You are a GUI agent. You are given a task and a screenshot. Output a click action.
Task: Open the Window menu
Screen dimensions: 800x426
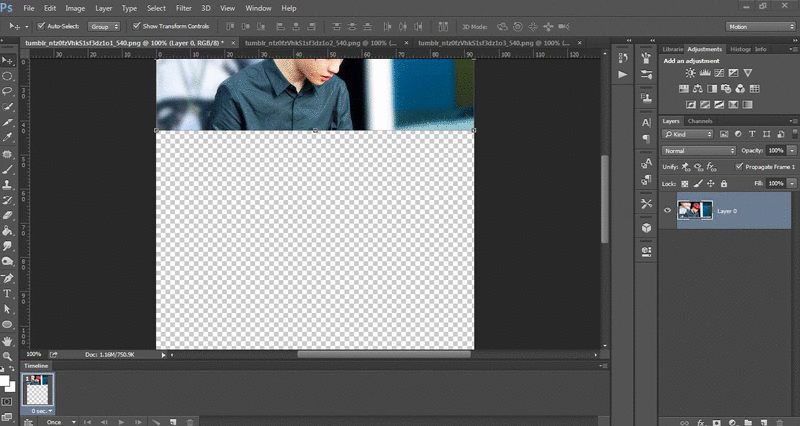click(258, 8)
